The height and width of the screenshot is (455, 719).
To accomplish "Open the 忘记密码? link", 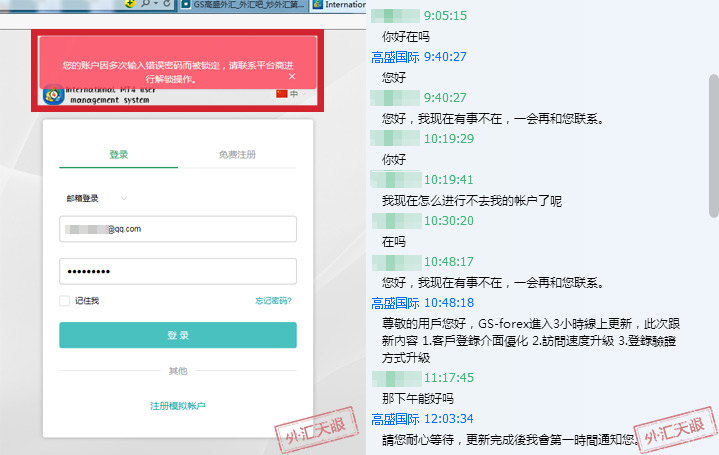I will [x=273, y=301].
